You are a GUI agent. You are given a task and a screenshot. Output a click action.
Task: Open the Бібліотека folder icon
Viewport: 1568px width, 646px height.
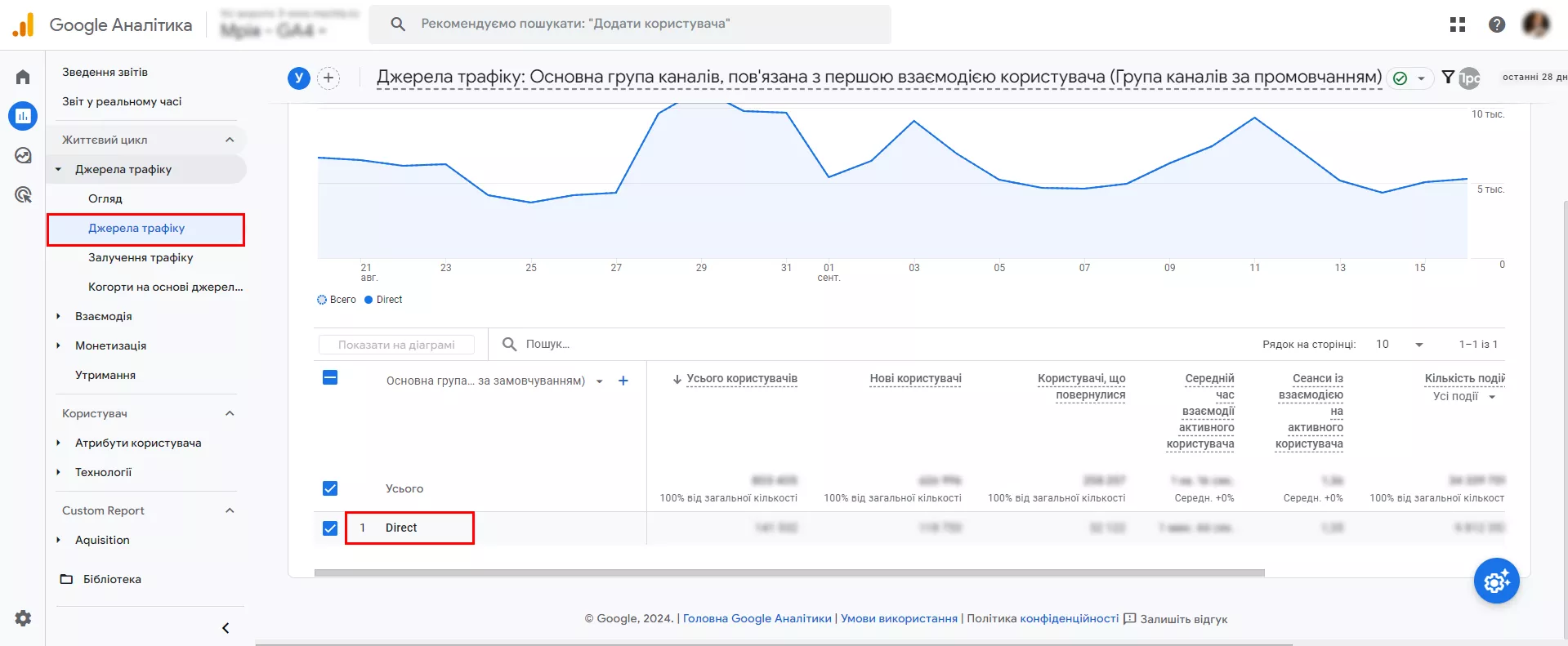click(x=66, y=579)
